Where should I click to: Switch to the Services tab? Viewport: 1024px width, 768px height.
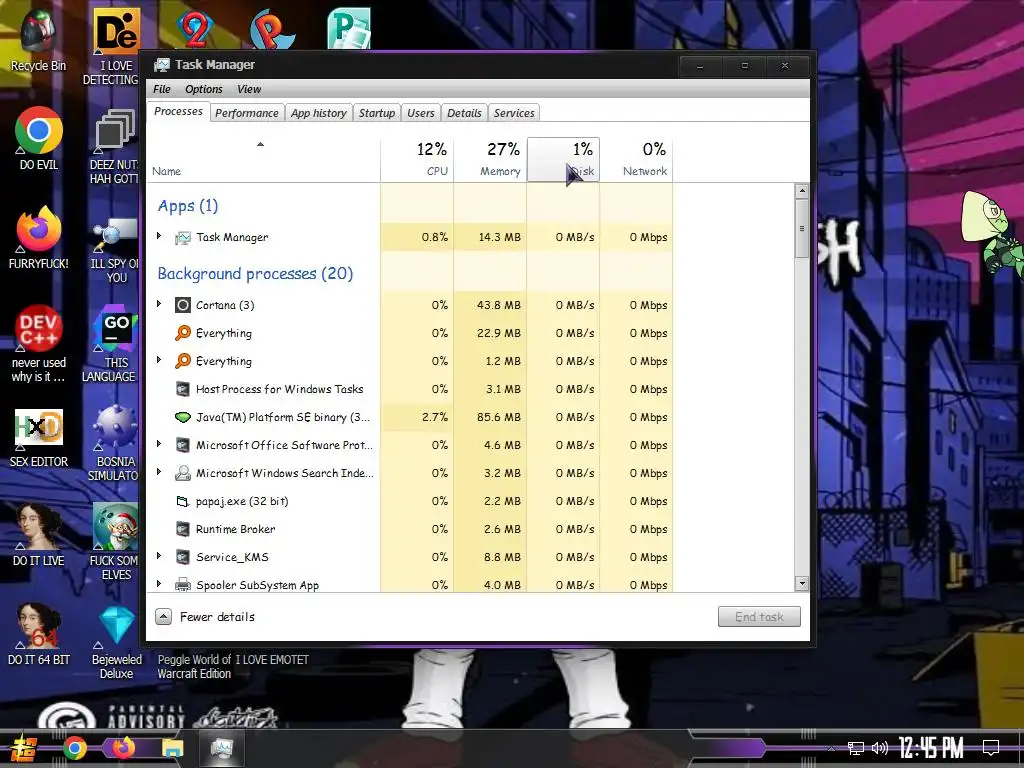[514, 113]
